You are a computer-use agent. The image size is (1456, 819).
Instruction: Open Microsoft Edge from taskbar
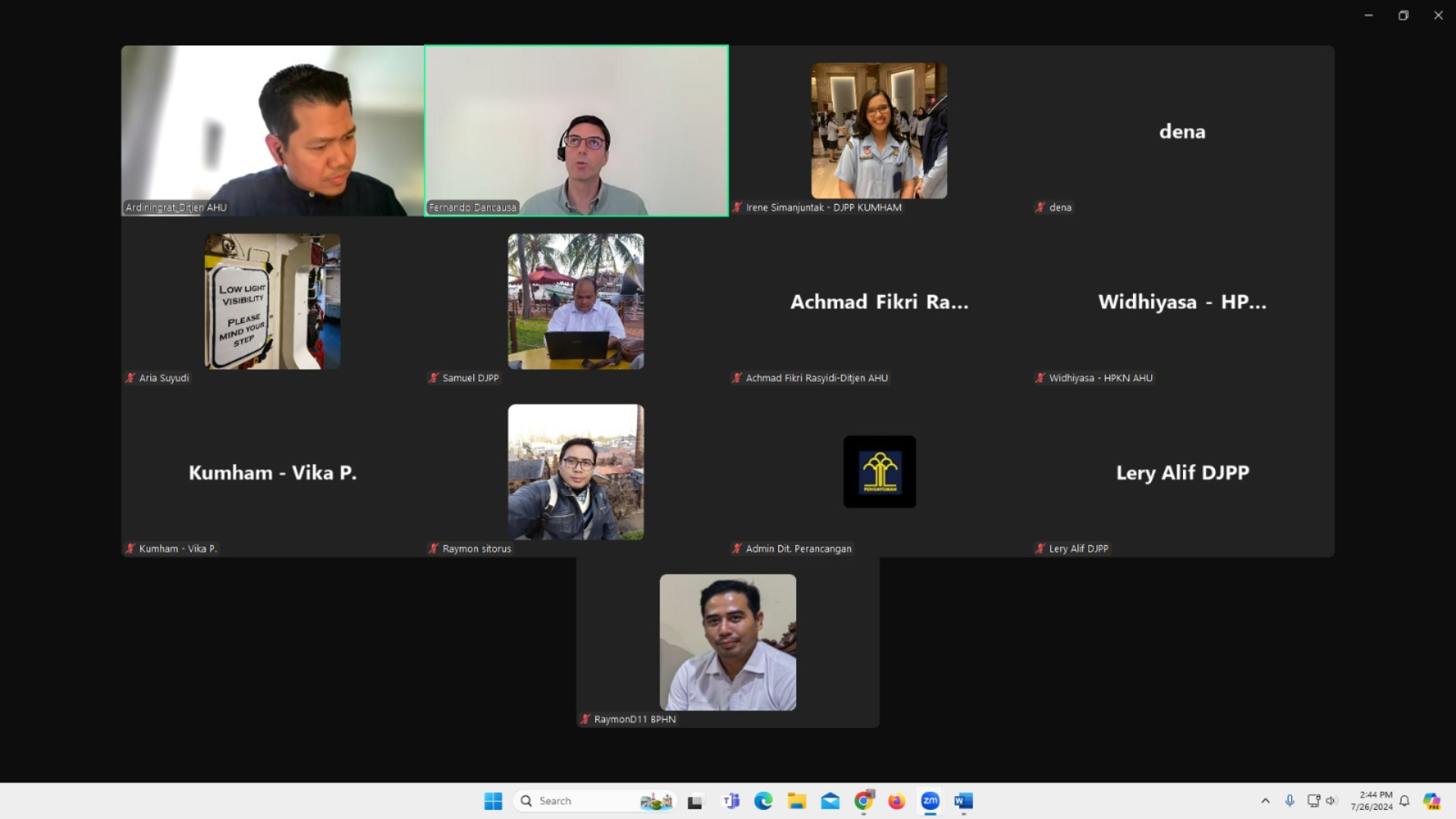click(x=764, y=801)
